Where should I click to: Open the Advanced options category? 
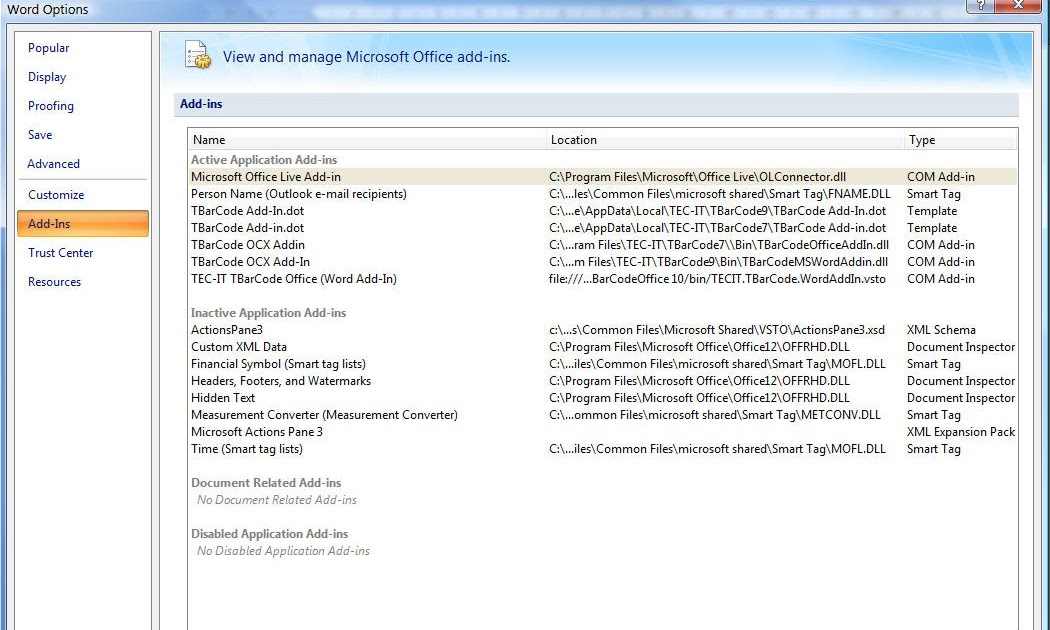point(54,163)
